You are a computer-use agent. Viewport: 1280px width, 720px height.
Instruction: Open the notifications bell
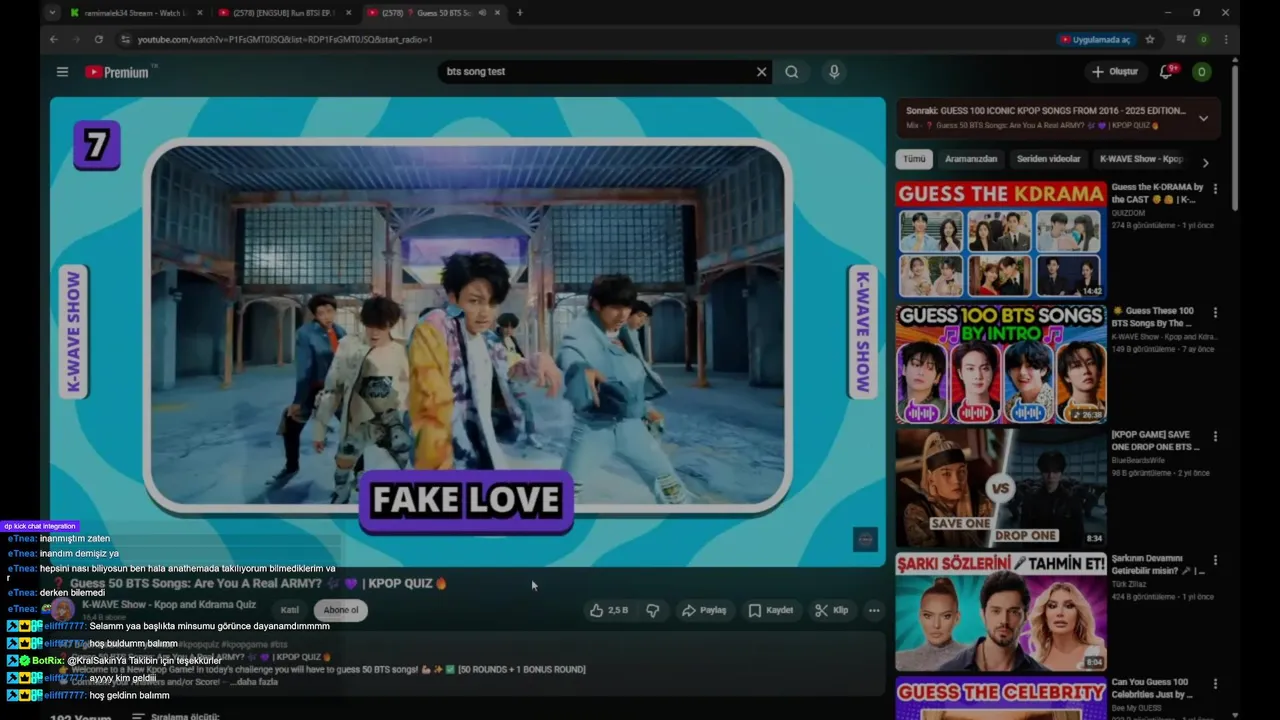pyautogui.click(x=1166, y=72)
